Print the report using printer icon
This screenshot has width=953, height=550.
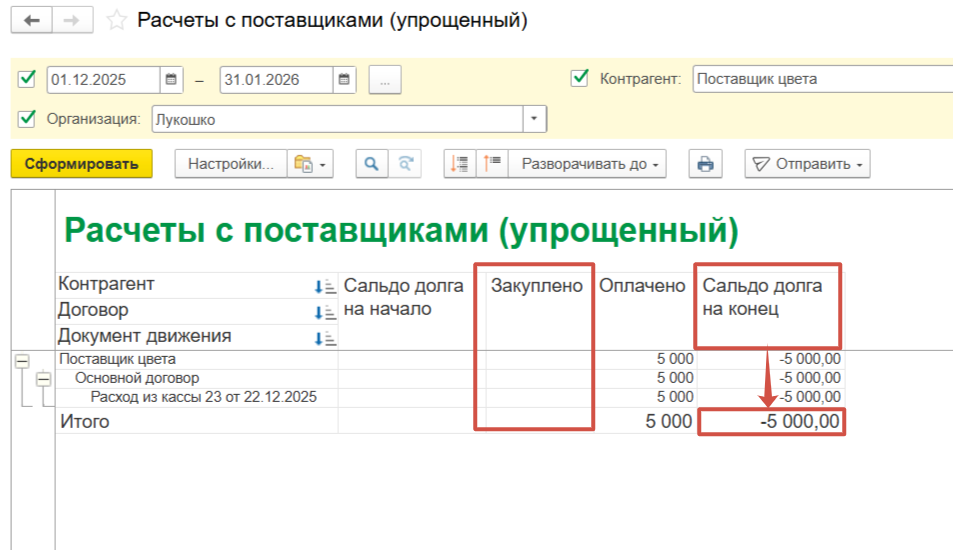click(x=706, y=164)
